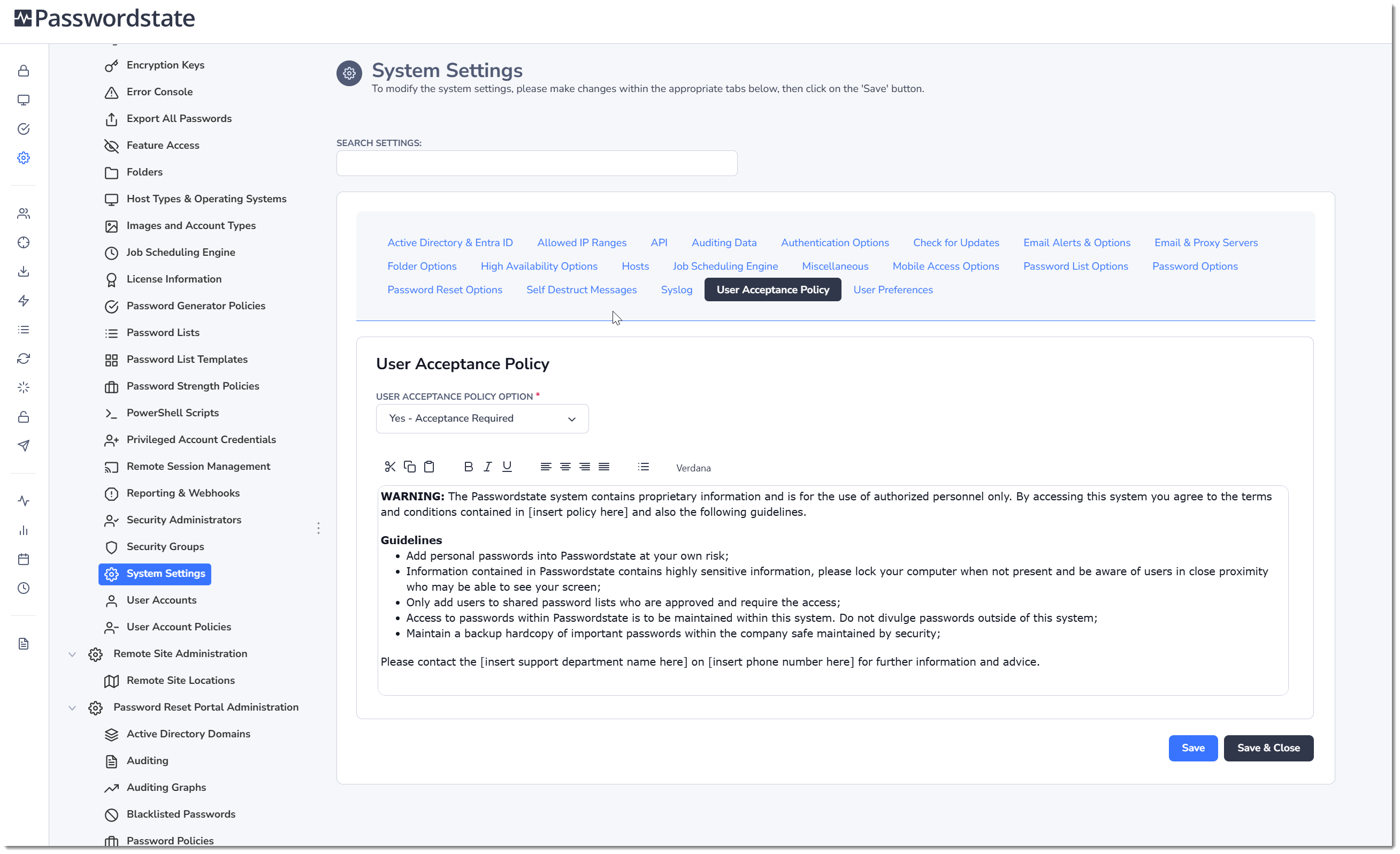
Task: Right-align the policy text
Action: (584, 467)
